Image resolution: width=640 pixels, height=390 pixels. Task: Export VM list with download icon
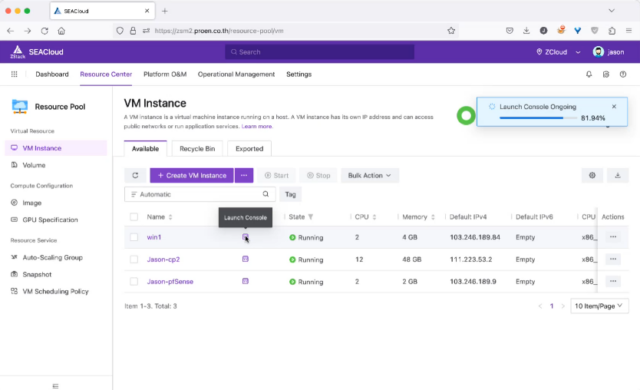[618, 175]
